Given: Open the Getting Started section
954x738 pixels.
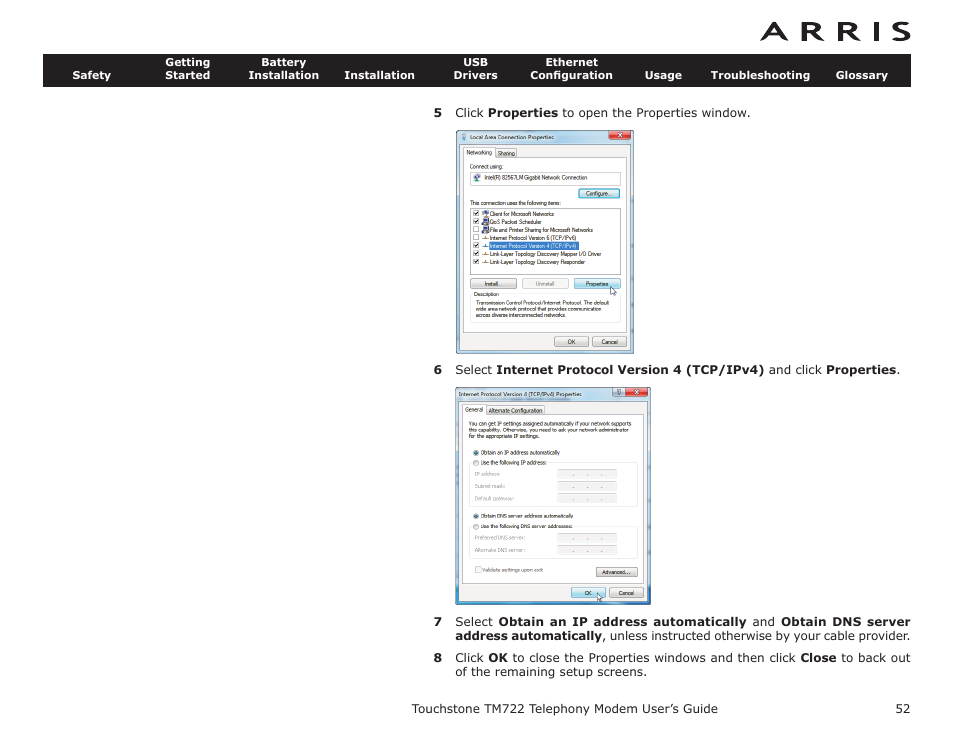Looking at the screenshot, I should click(x=187, y=69).
